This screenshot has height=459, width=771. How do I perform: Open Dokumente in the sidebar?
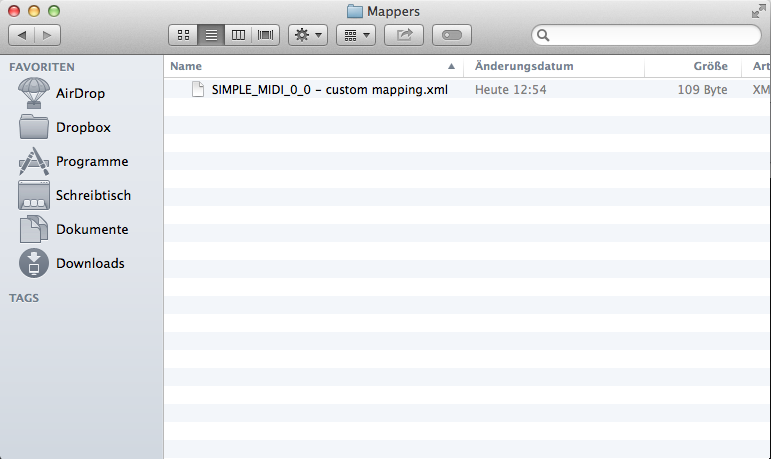point(73,229)
